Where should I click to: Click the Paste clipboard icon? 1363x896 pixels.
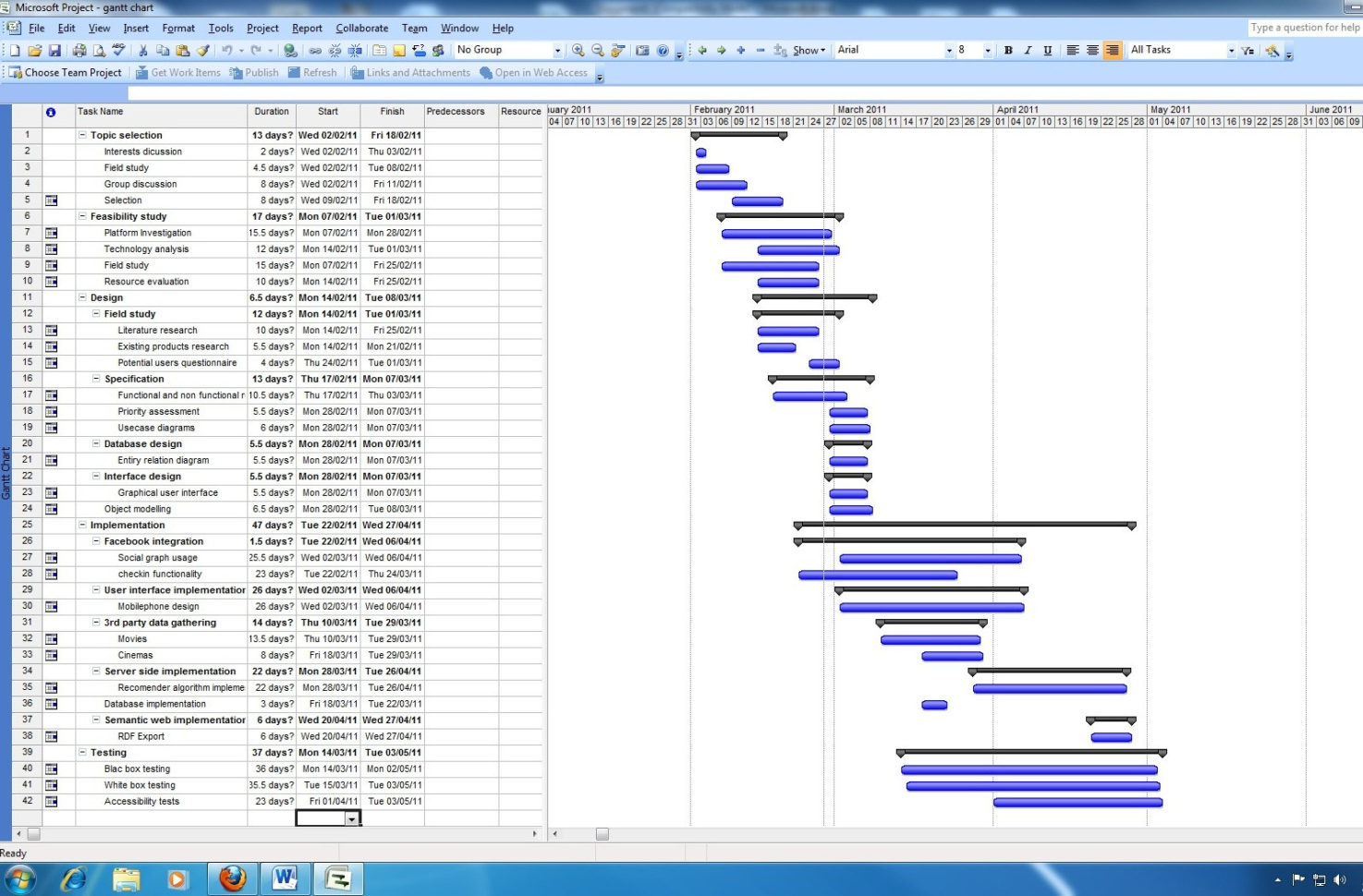pos(183,51)
